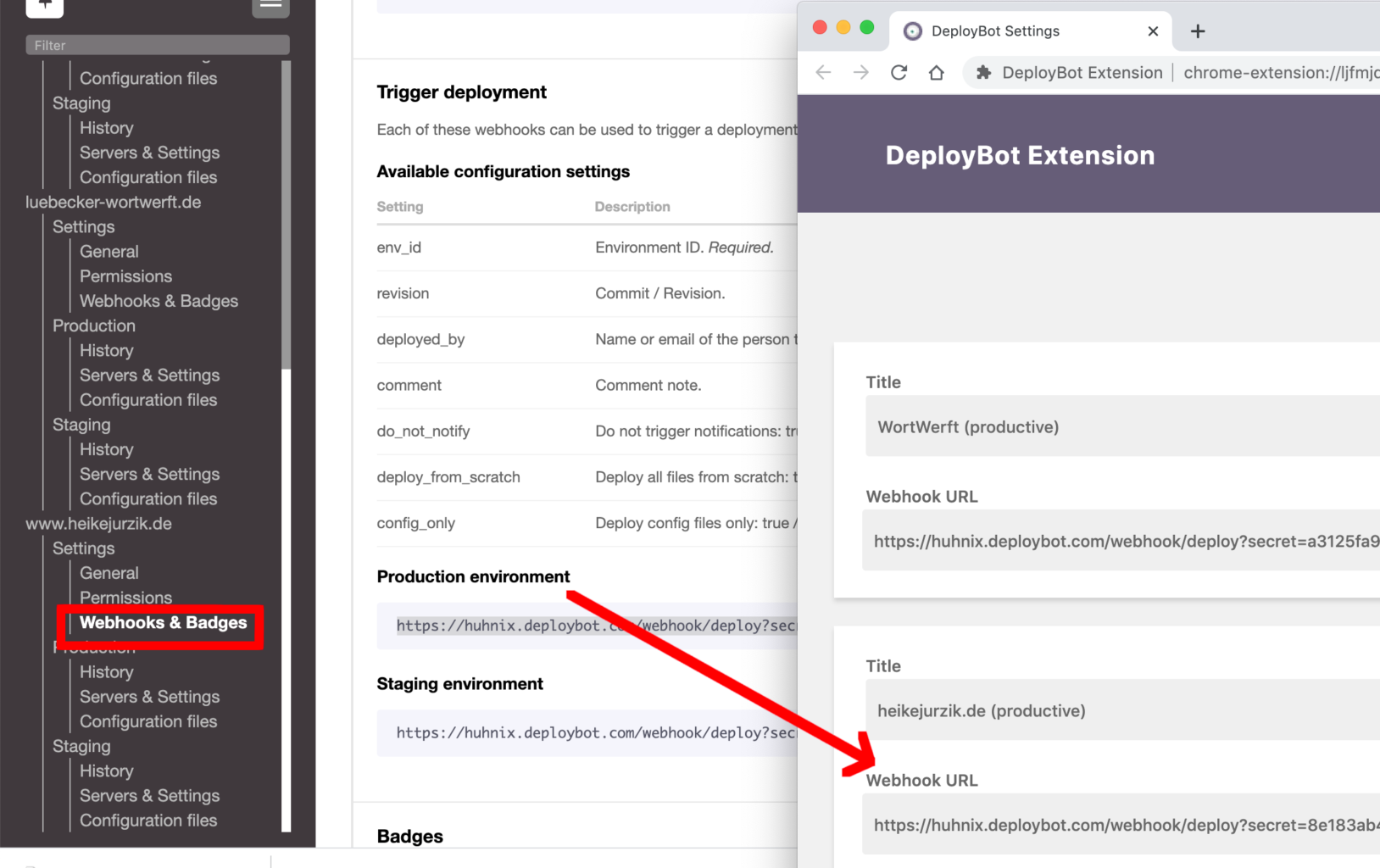Click the revision setting row
Image resolution: width=1380 pixels, height=868 pixels.
(x=587, y=293)
